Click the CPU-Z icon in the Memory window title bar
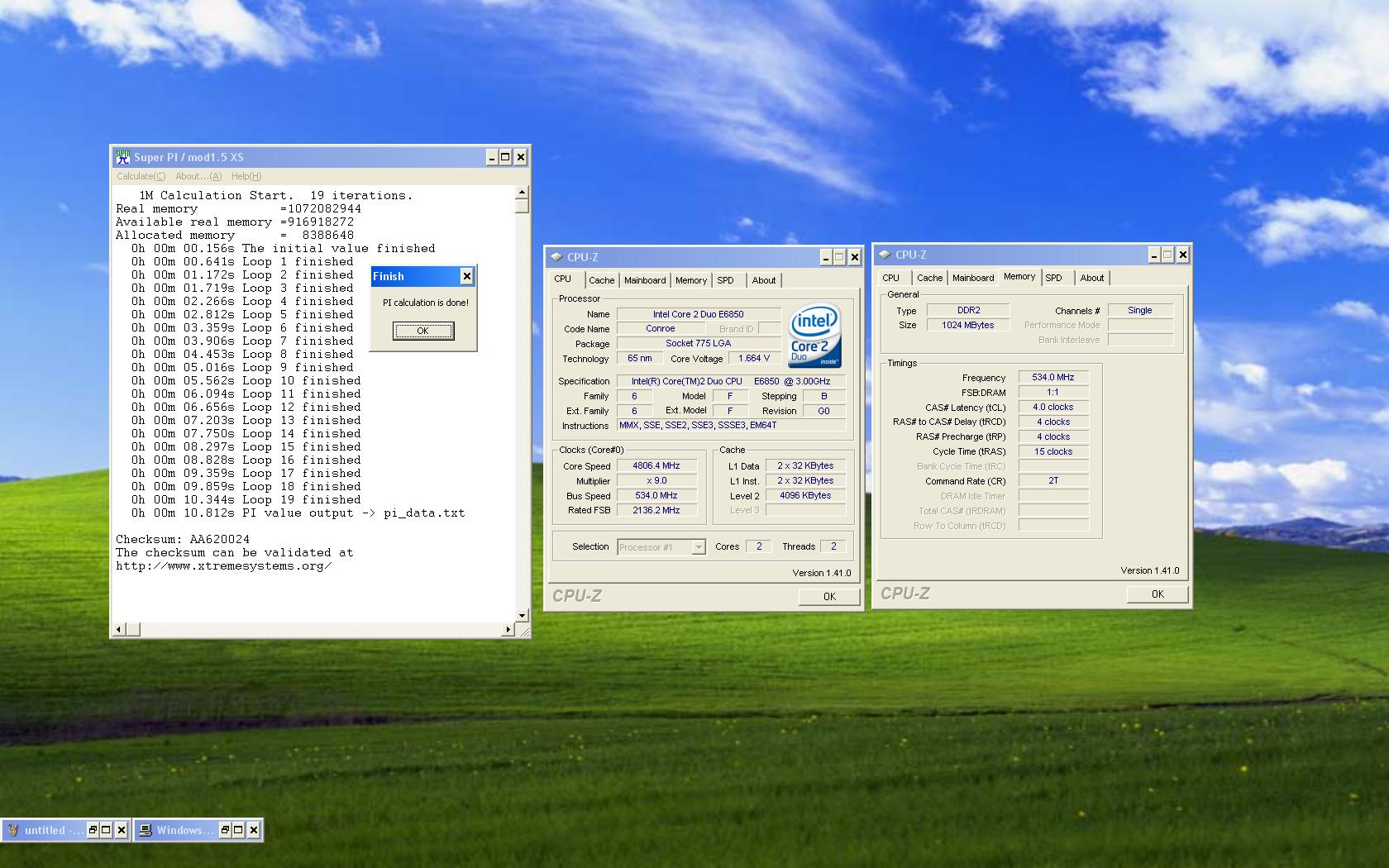Screen dimensions: 1389x868 click(885, 255)
